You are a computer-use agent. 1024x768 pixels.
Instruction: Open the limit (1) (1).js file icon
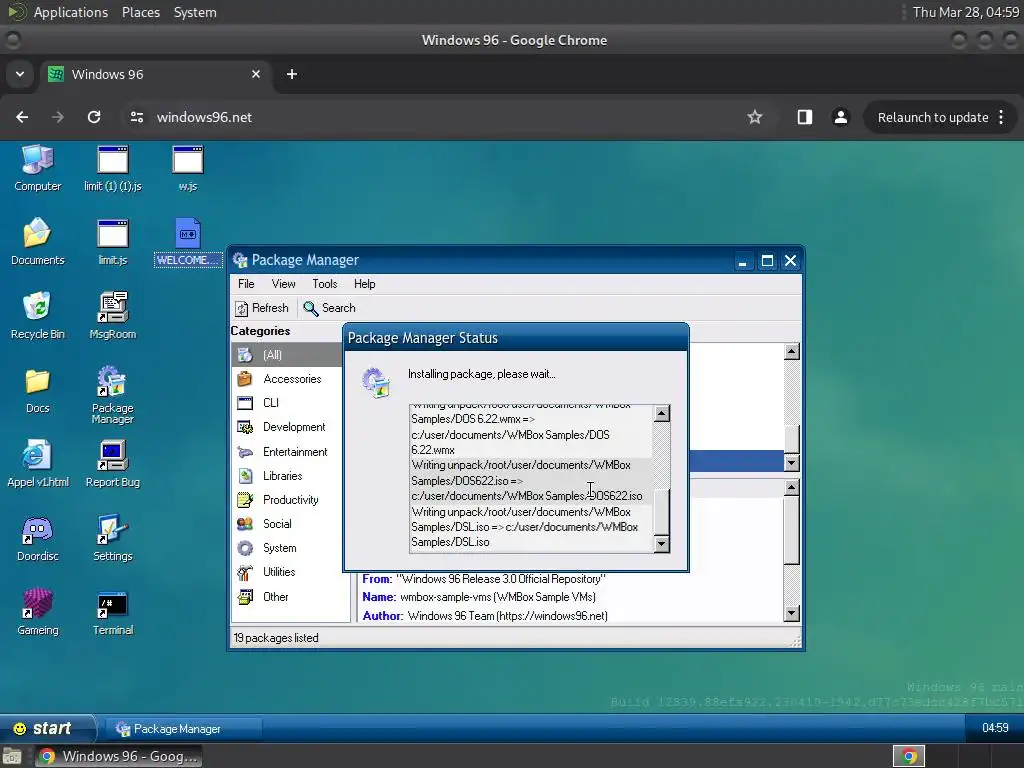pyautogui.click(x=112, y=168)
